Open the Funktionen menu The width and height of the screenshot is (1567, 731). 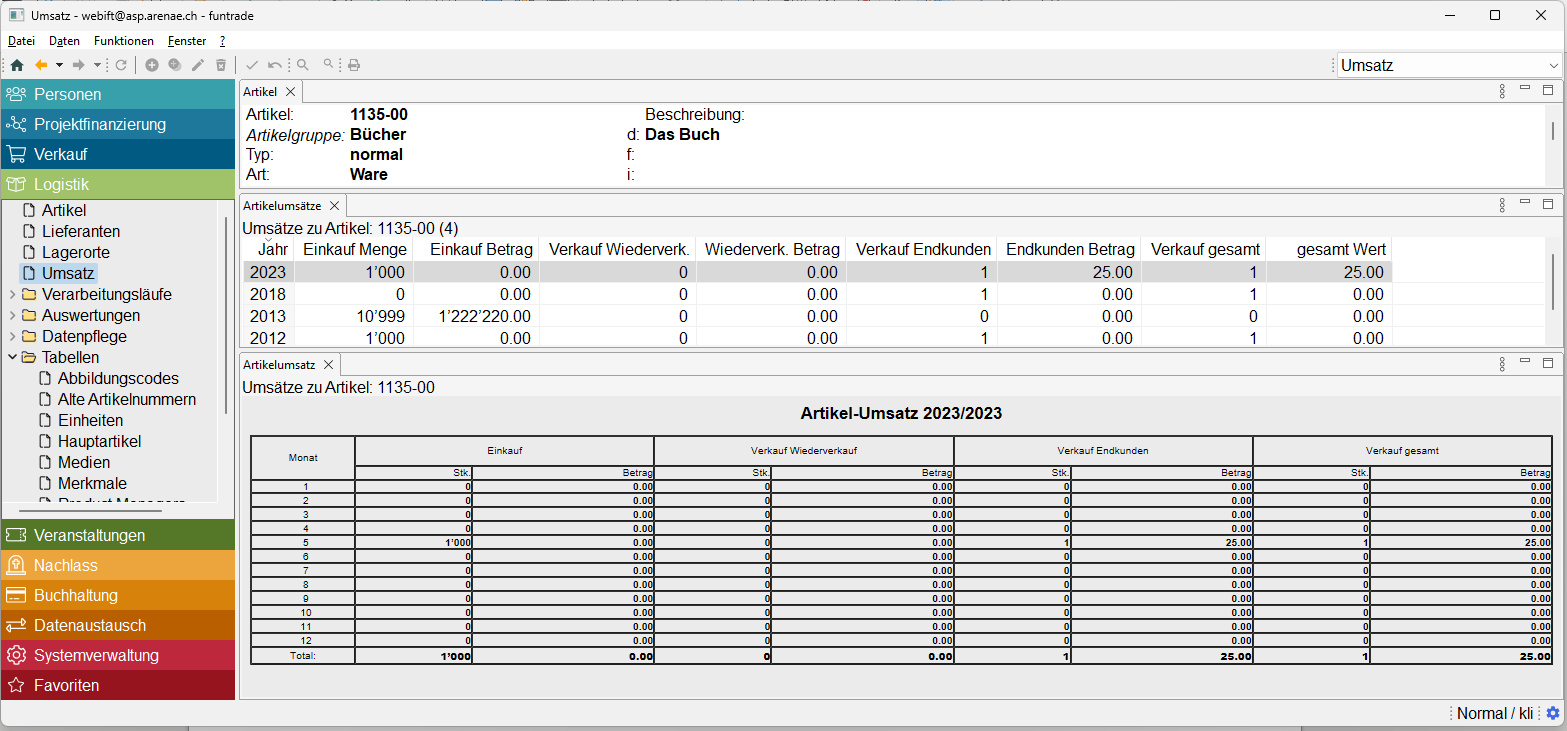[x=124, y=41]
